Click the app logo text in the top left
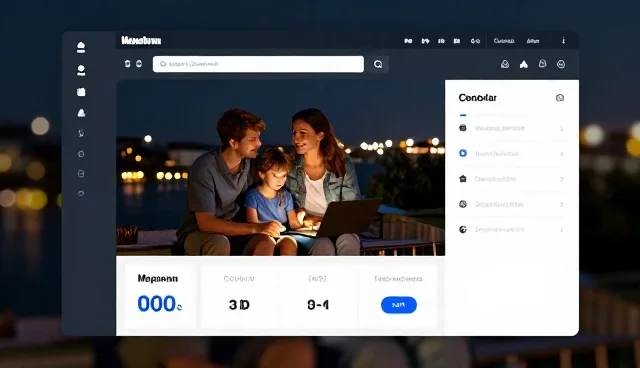640x368 pixels. click(141, 40)
